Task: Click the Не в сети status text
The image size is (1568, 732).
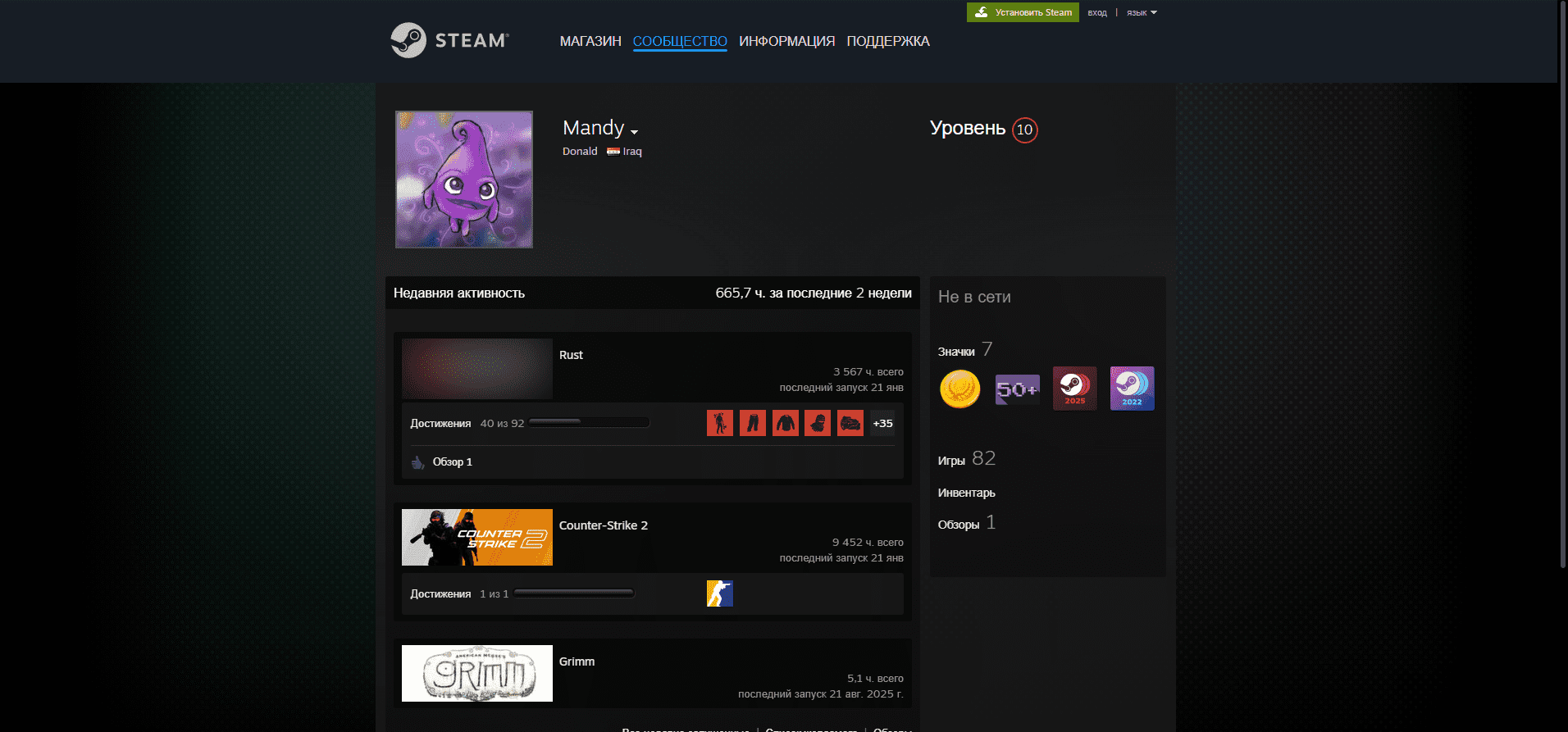Action: point(974,297)
